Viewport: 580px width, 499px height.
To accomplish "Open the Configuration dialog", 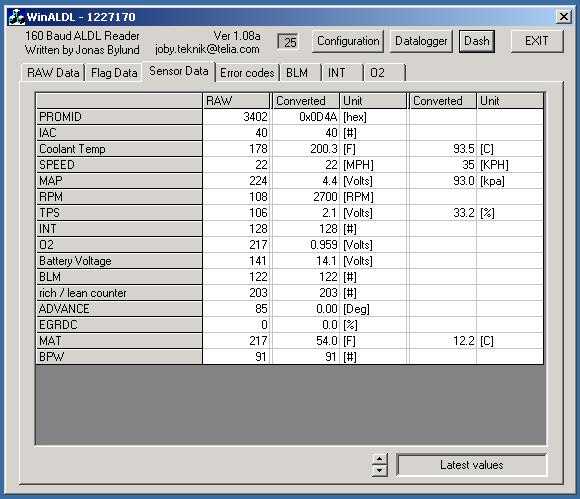I will 348,41.
